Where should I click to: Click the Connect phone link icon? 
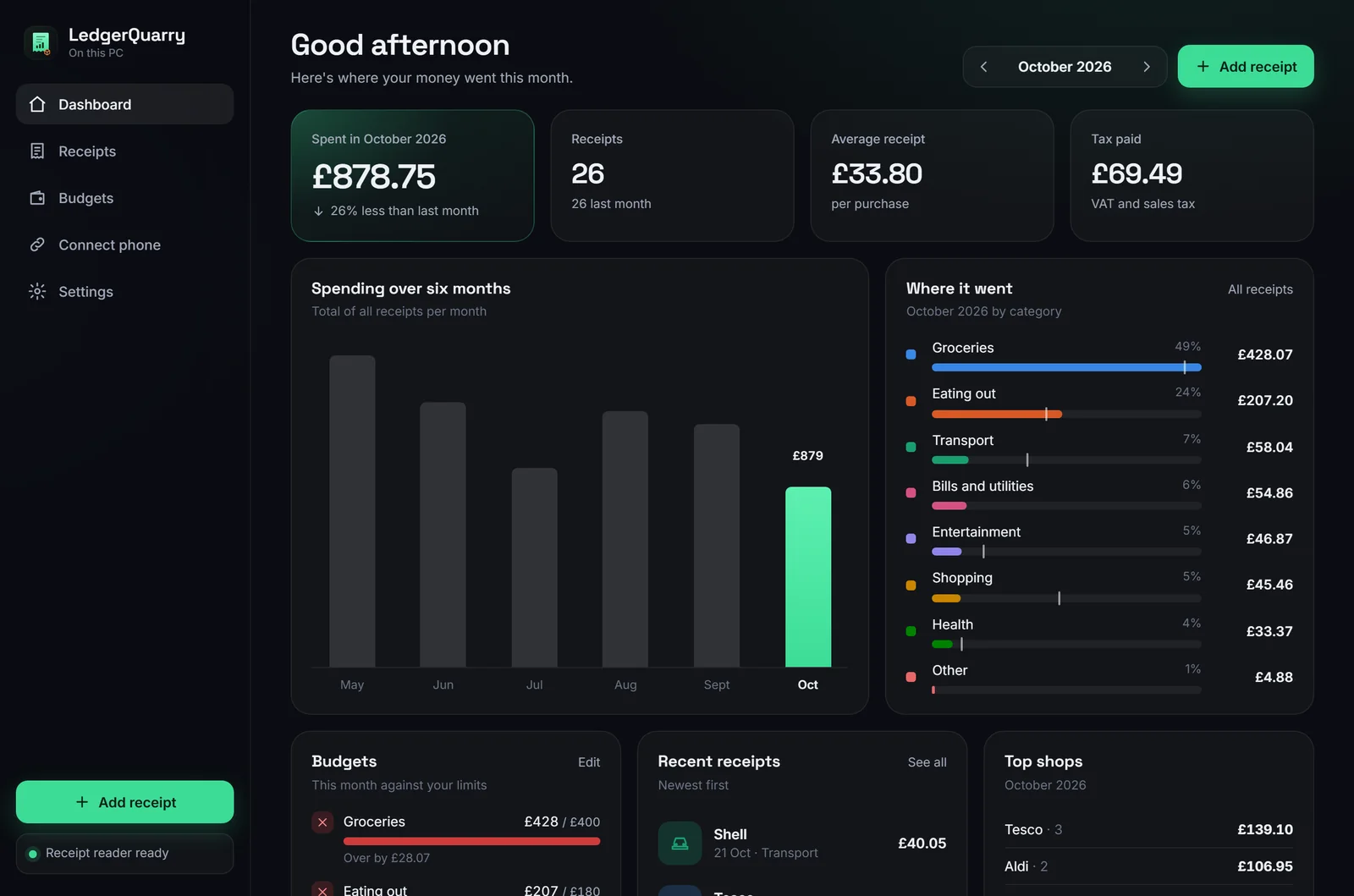tap(37, 245)
